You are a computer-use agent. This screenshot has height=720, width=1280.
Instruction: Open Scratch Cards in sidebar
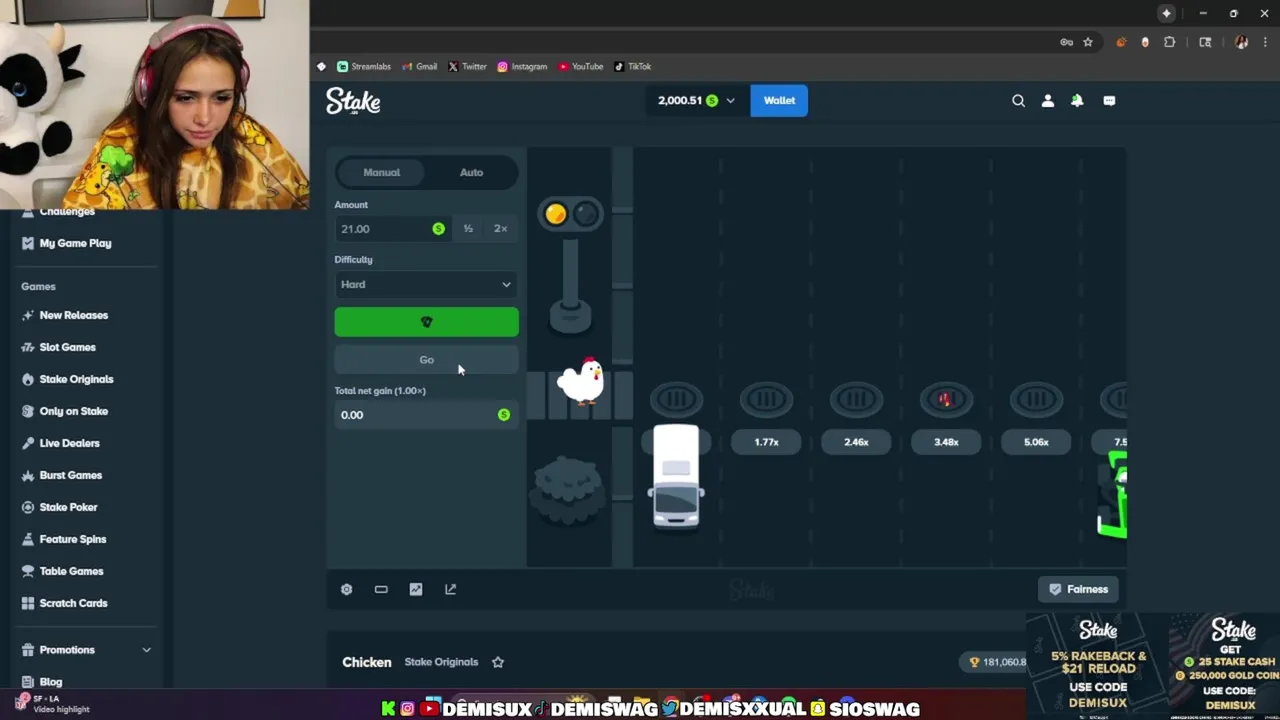[x=64, y=603]
